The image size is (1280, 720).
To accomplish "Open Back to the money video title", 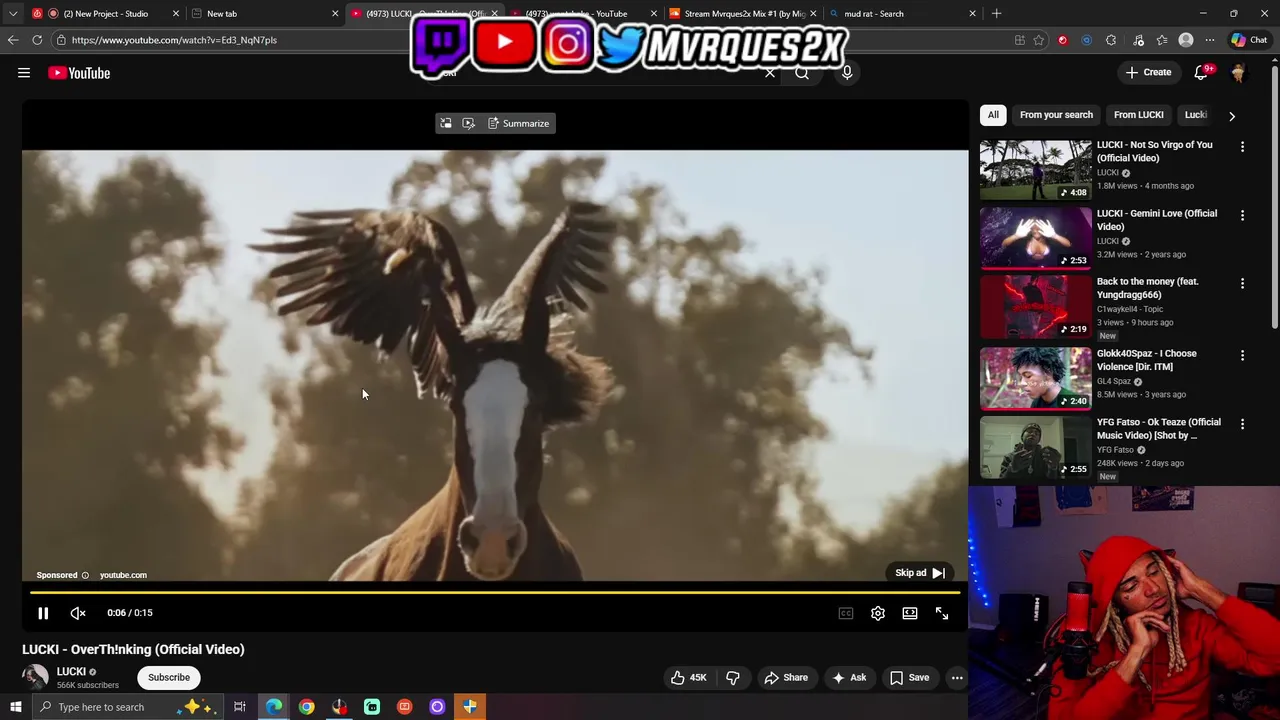I will pos(1147,288).
